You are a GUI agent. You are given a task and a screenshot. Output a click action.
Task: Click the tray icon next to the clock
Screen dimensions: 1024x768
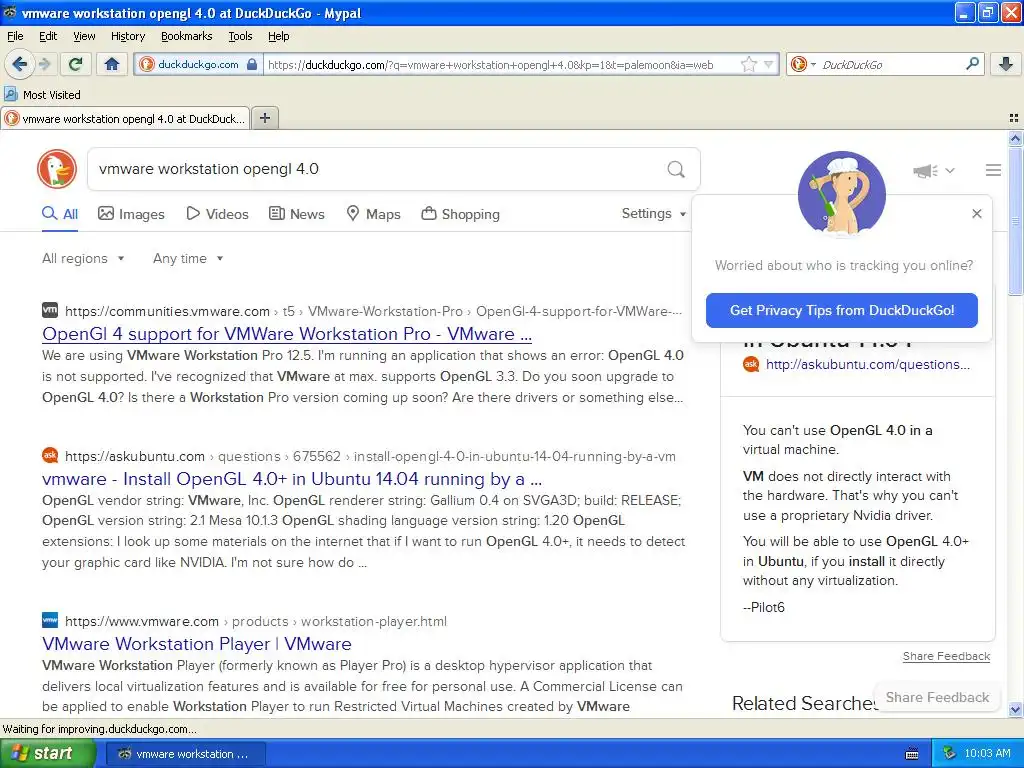(950, 753)
